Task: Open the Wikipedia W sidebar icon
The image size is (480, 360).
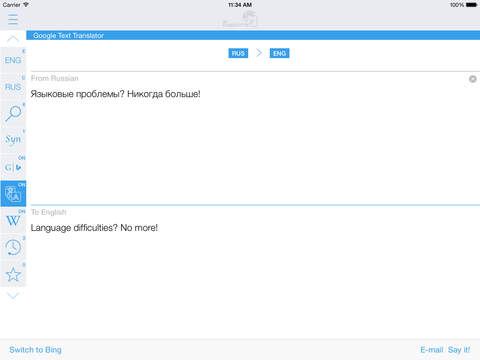Action: [x=13, y=220]
